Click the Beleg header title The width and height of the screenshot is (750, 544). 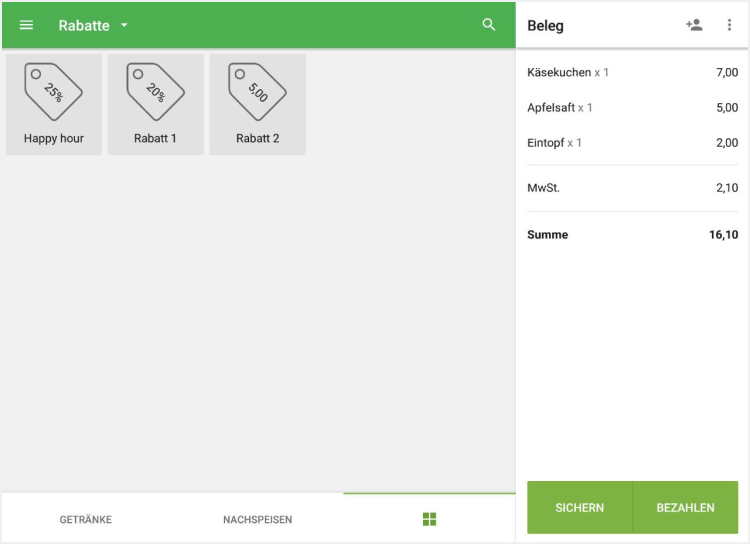[545, 26]
